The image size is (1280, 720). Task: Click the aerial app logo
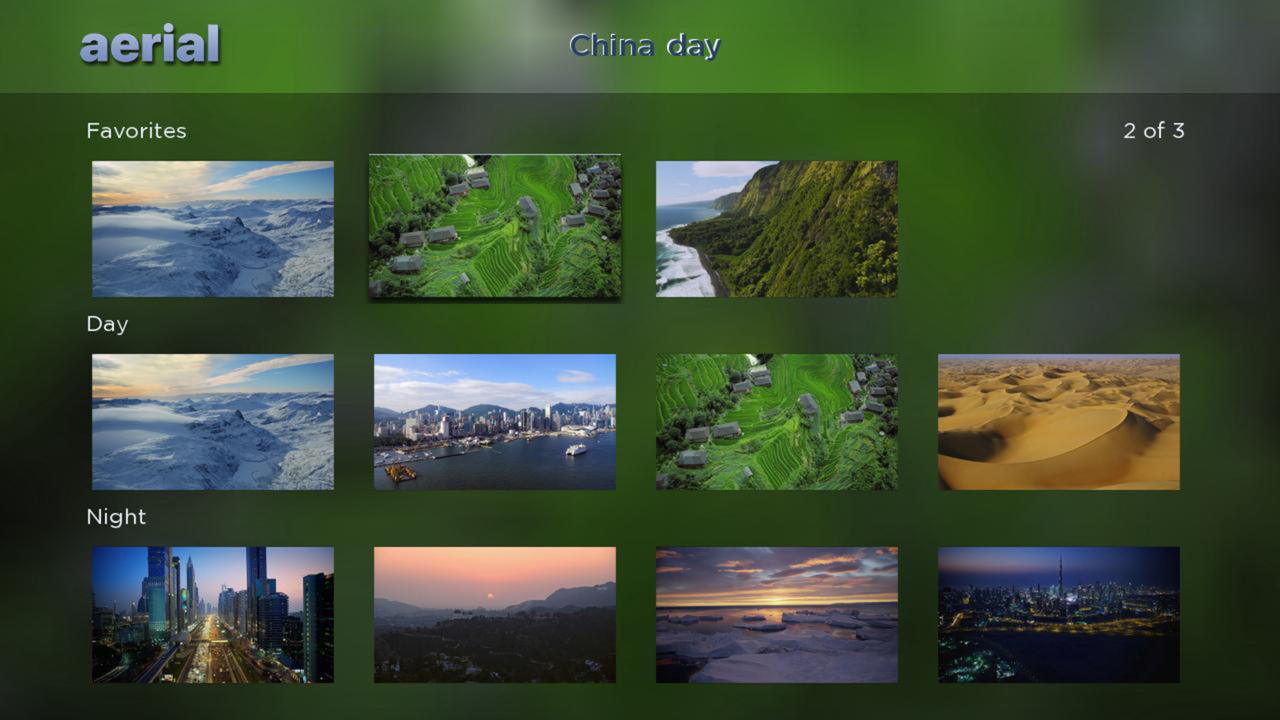click(148, 44)
